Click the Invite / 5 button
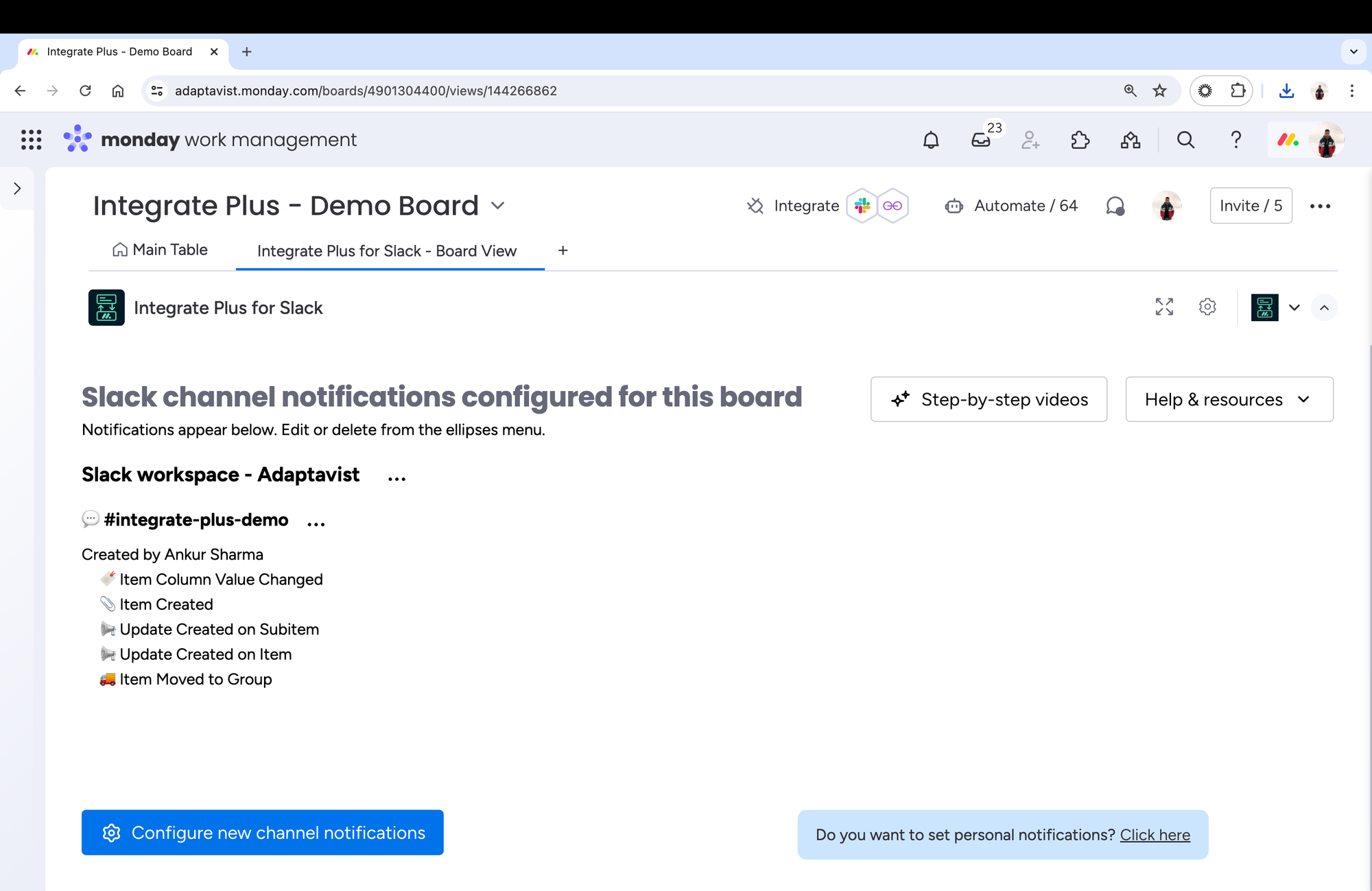Viewport: 1372px width, 891px height. point(1251,206)
